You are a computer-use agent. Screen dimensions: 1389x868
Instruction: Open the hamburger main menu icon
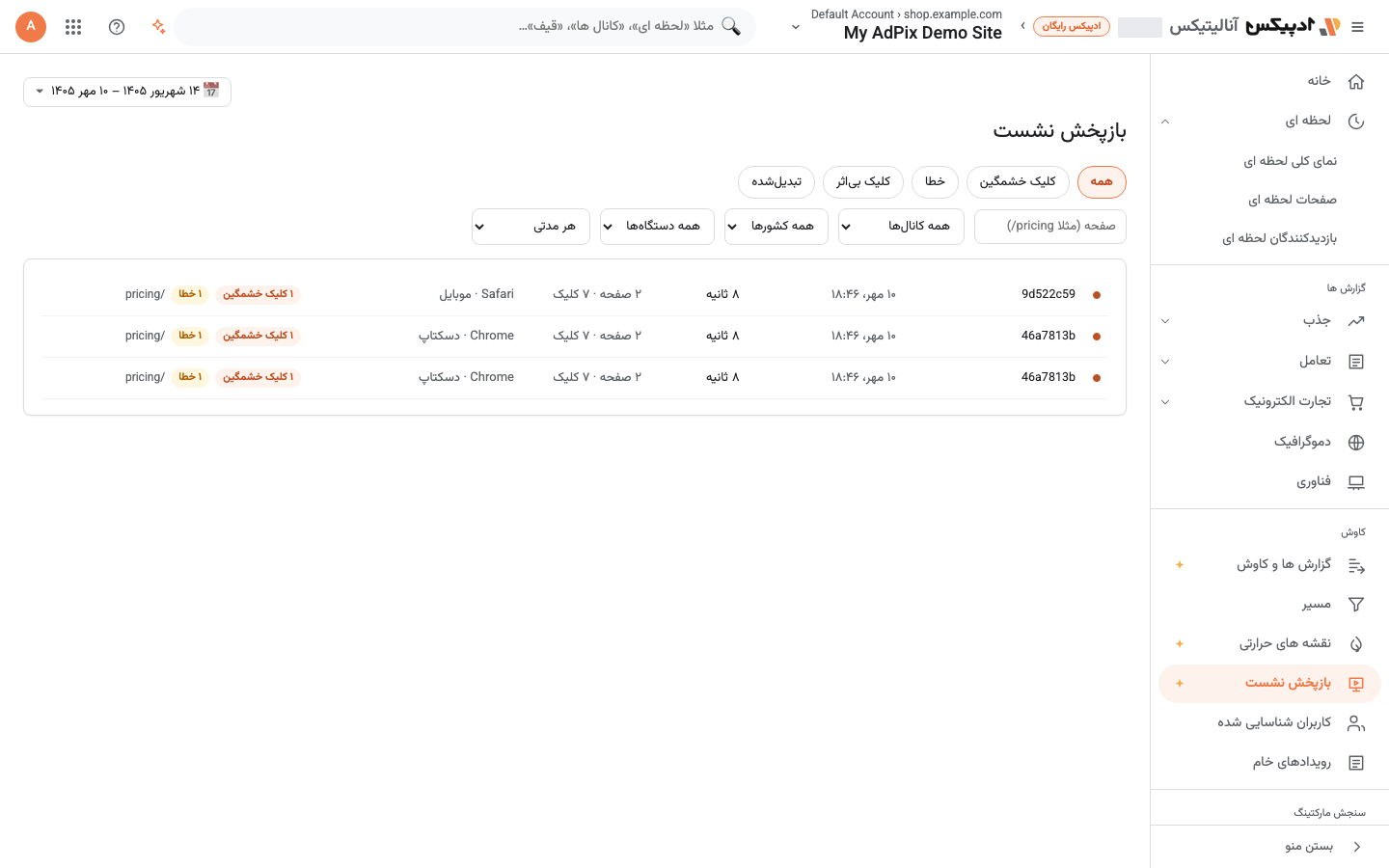pos(1357,27)
